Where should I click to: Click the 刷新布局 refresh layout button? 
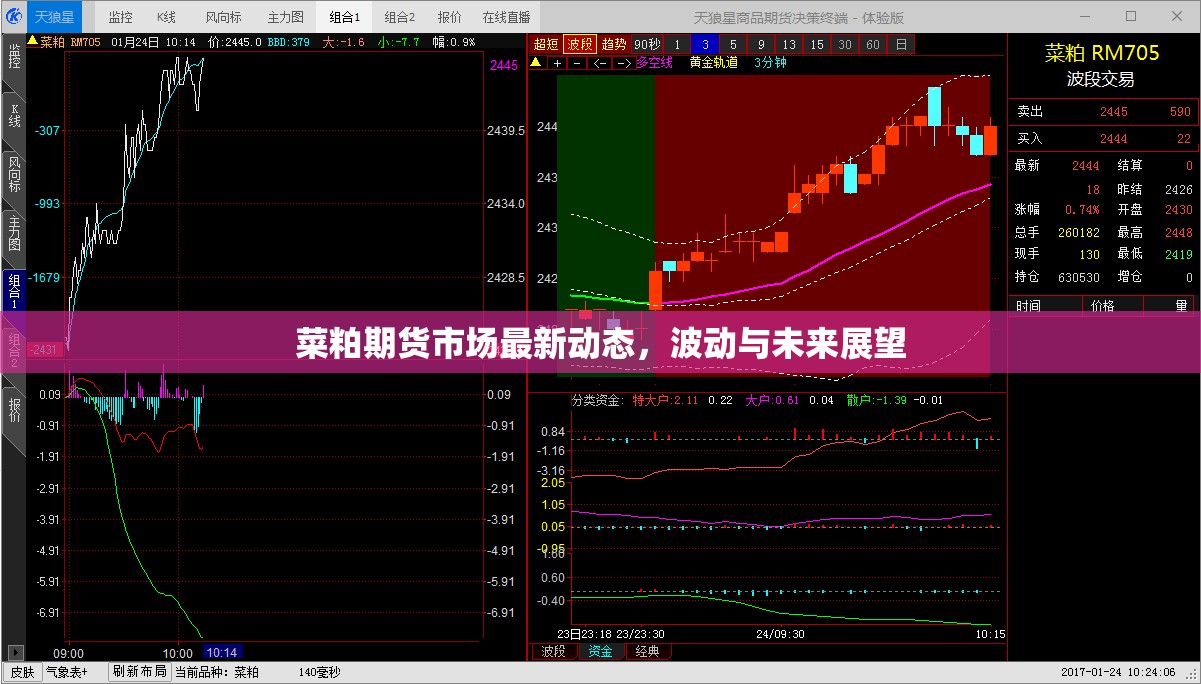(x=139, y=672)
